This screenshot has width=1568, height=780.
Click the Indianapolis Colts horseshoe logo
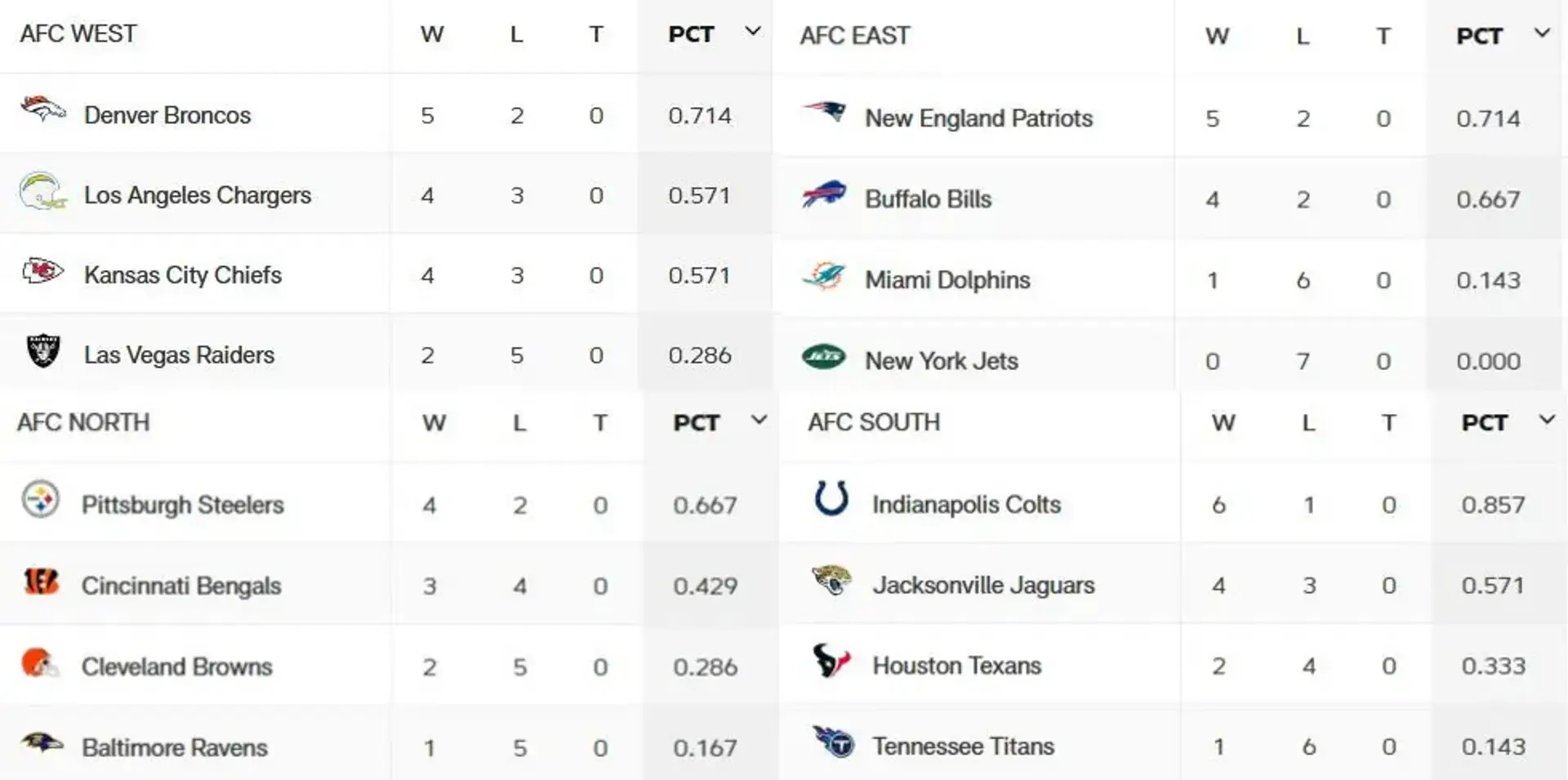pyautogui.click(x=831, y=497)
